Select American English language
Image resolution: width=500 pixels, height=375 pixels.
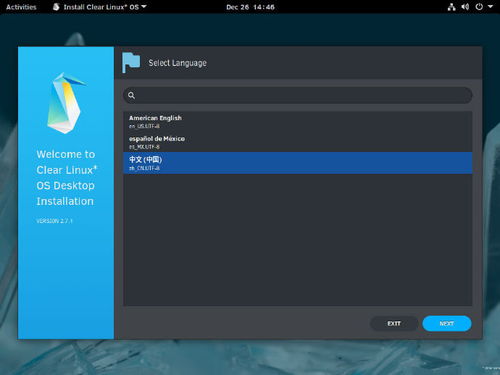click(x=298, y=122)
